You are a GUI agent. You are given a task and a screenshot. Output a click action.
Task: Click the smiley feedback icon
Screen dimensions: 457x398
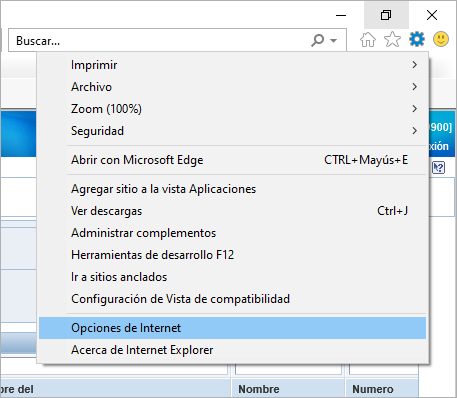[441, 39]
